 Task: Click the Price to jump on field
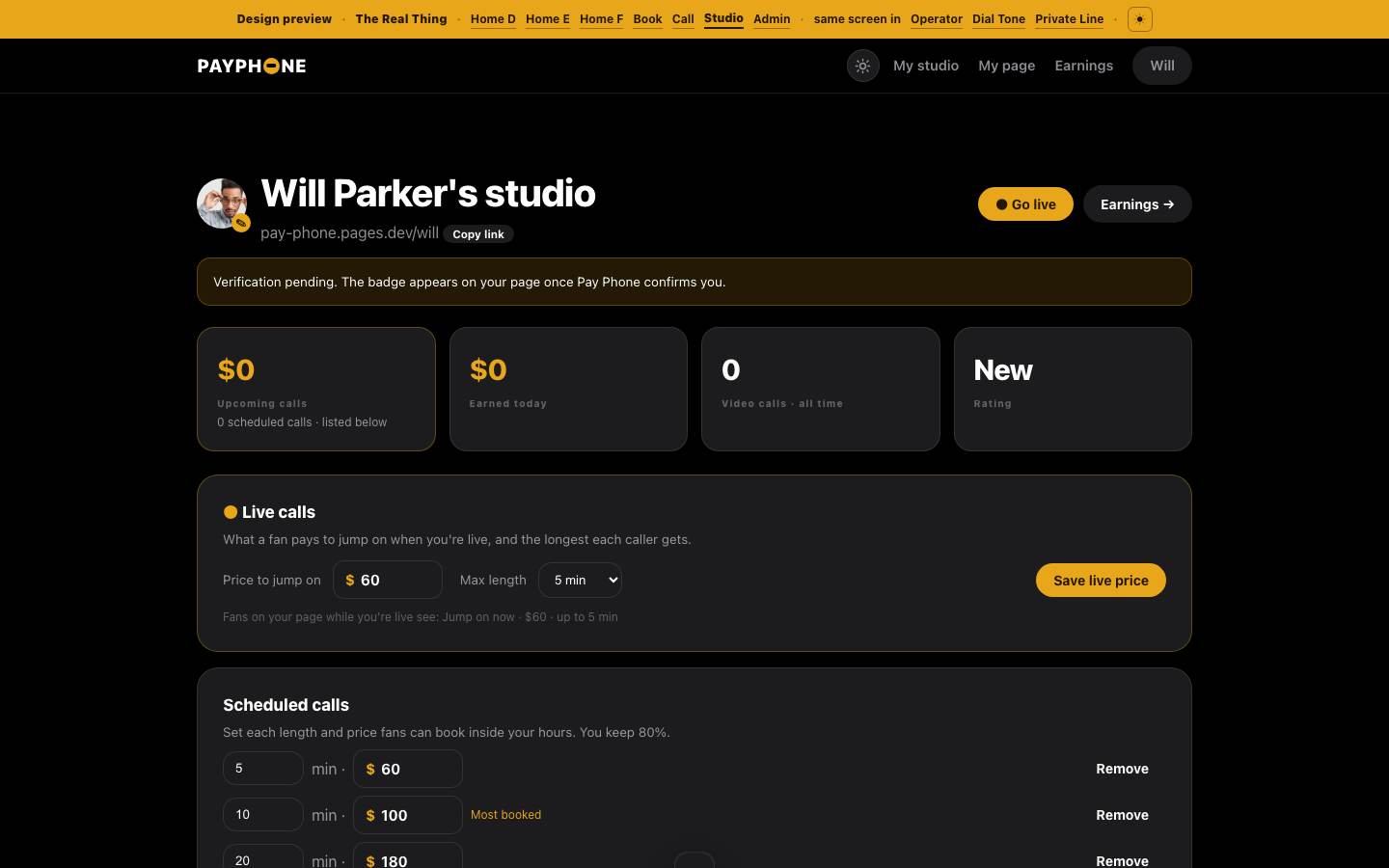click(388, 580)
